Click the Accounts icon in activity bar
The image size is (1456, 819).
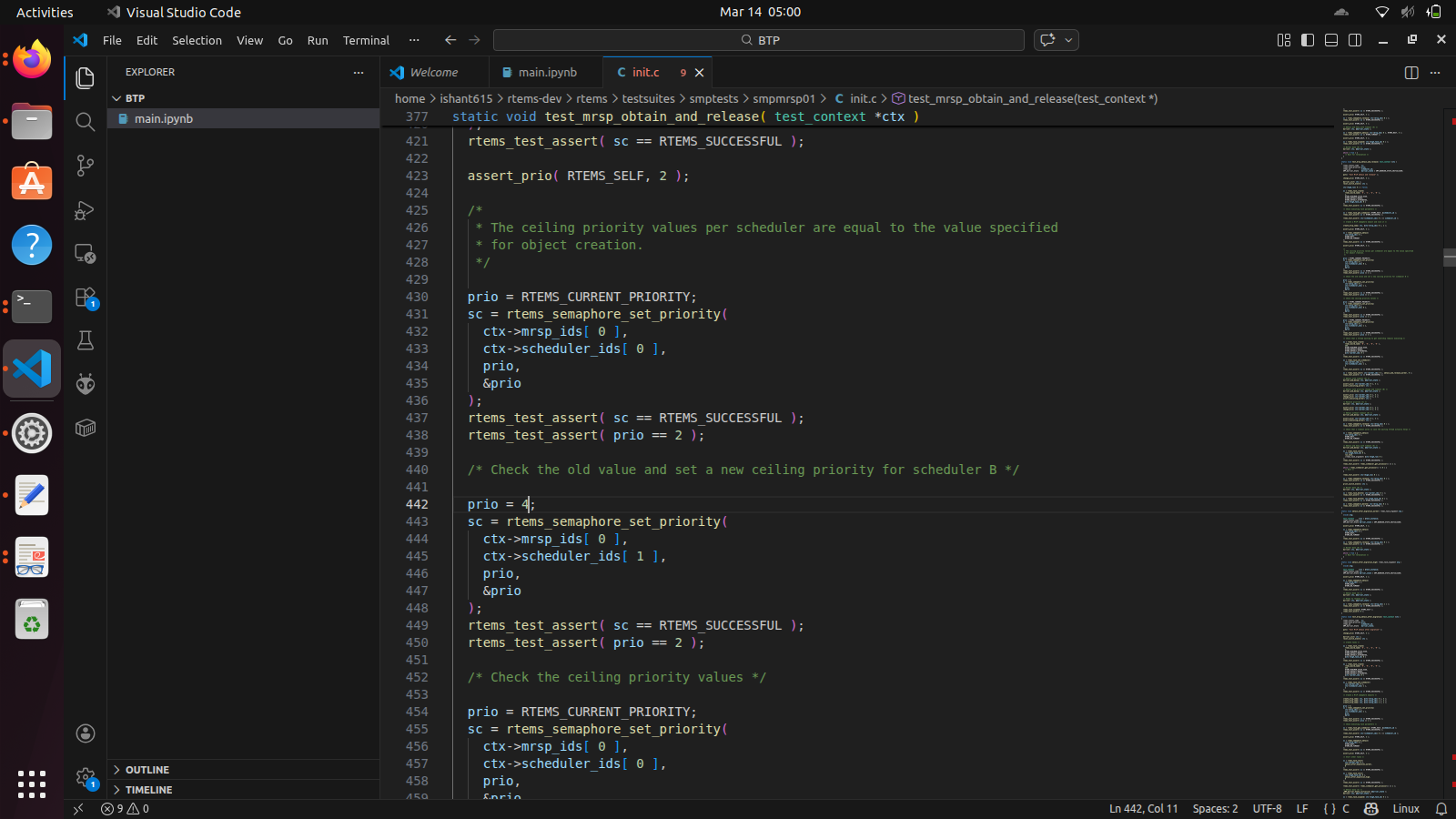pos(85,733)
